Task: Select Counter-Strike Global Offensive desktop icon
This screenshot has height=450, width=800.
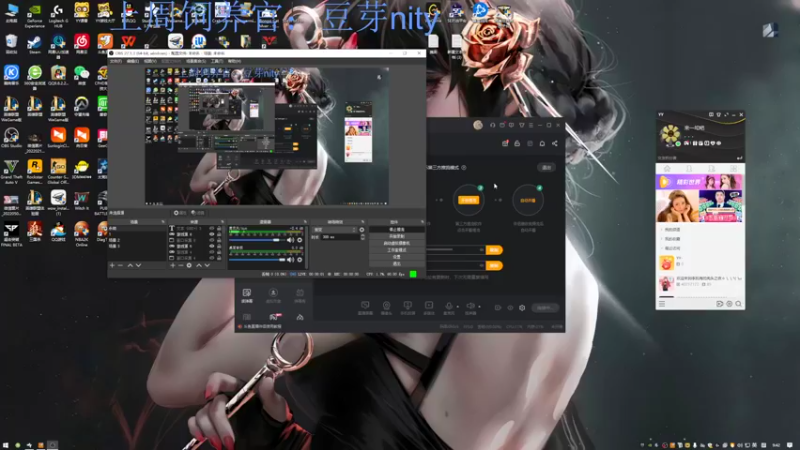Action: (58, 171)
